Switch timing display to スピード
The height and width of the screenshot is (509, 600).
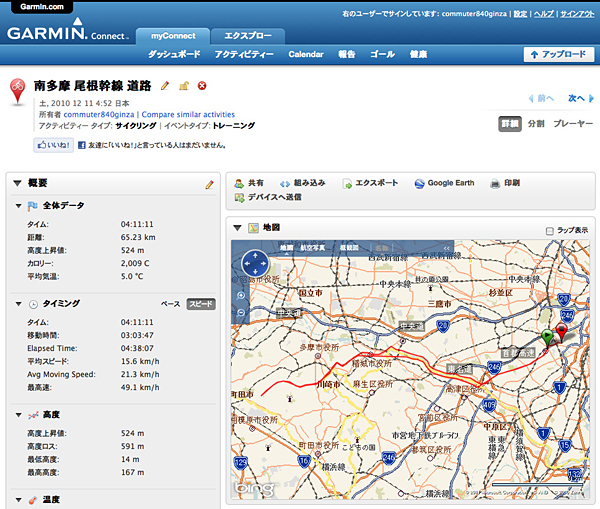(x=201, y=304)
